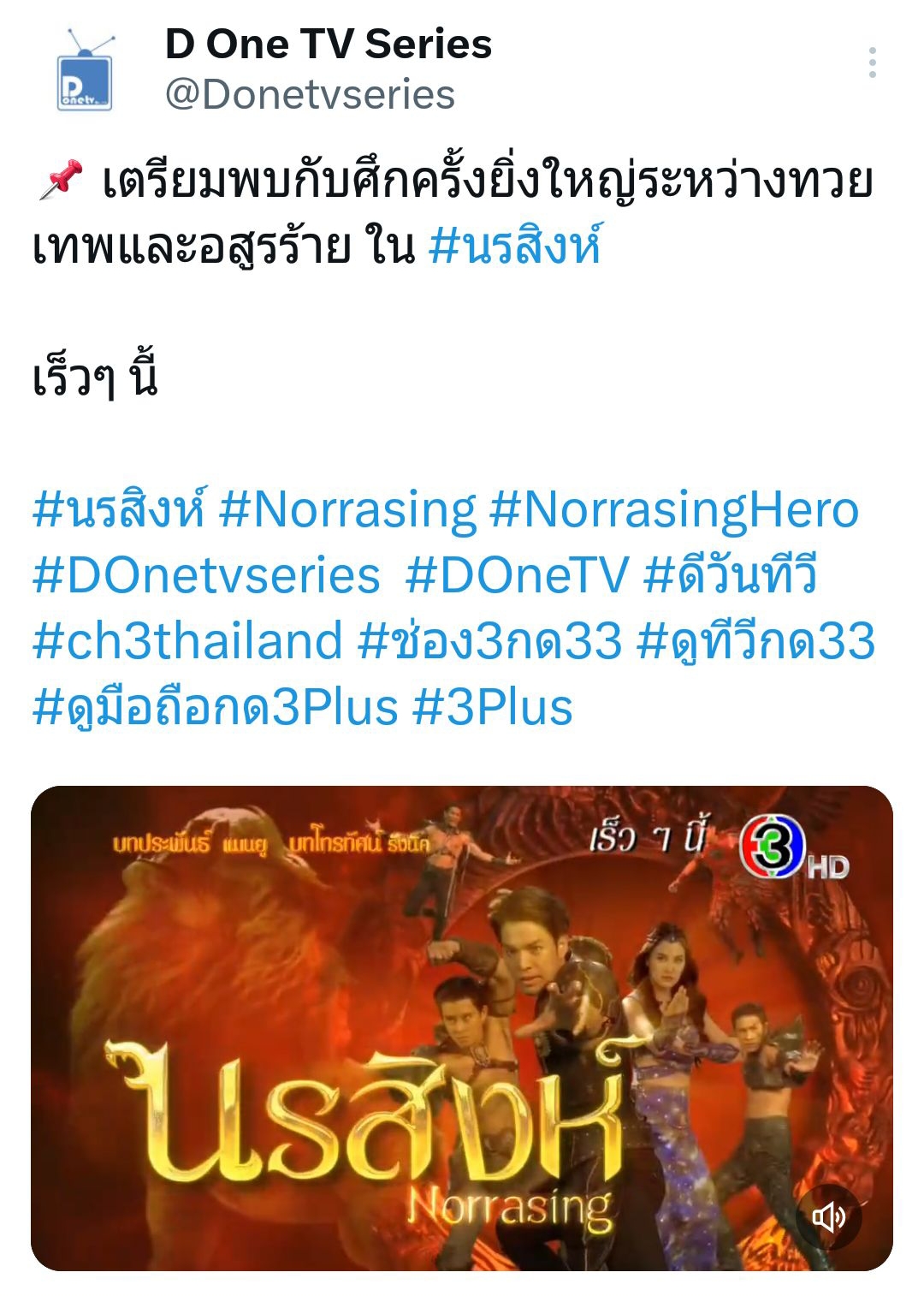Open the #Norrasing hashtag
924x1296 pixels.
click(347, 510)
